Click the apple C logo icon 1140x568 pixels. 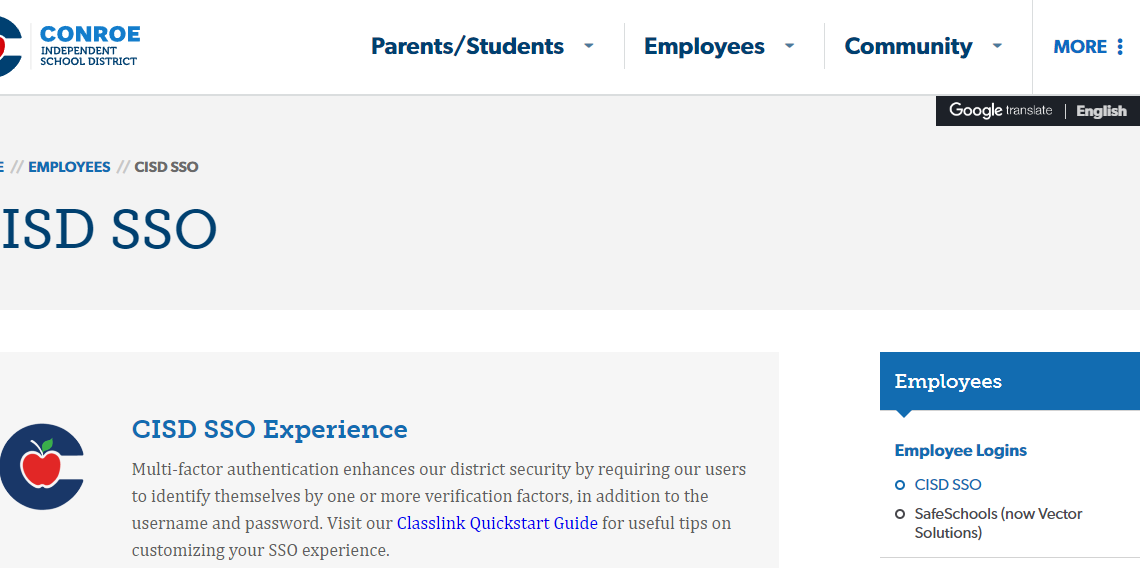click(x=42, y=467)
